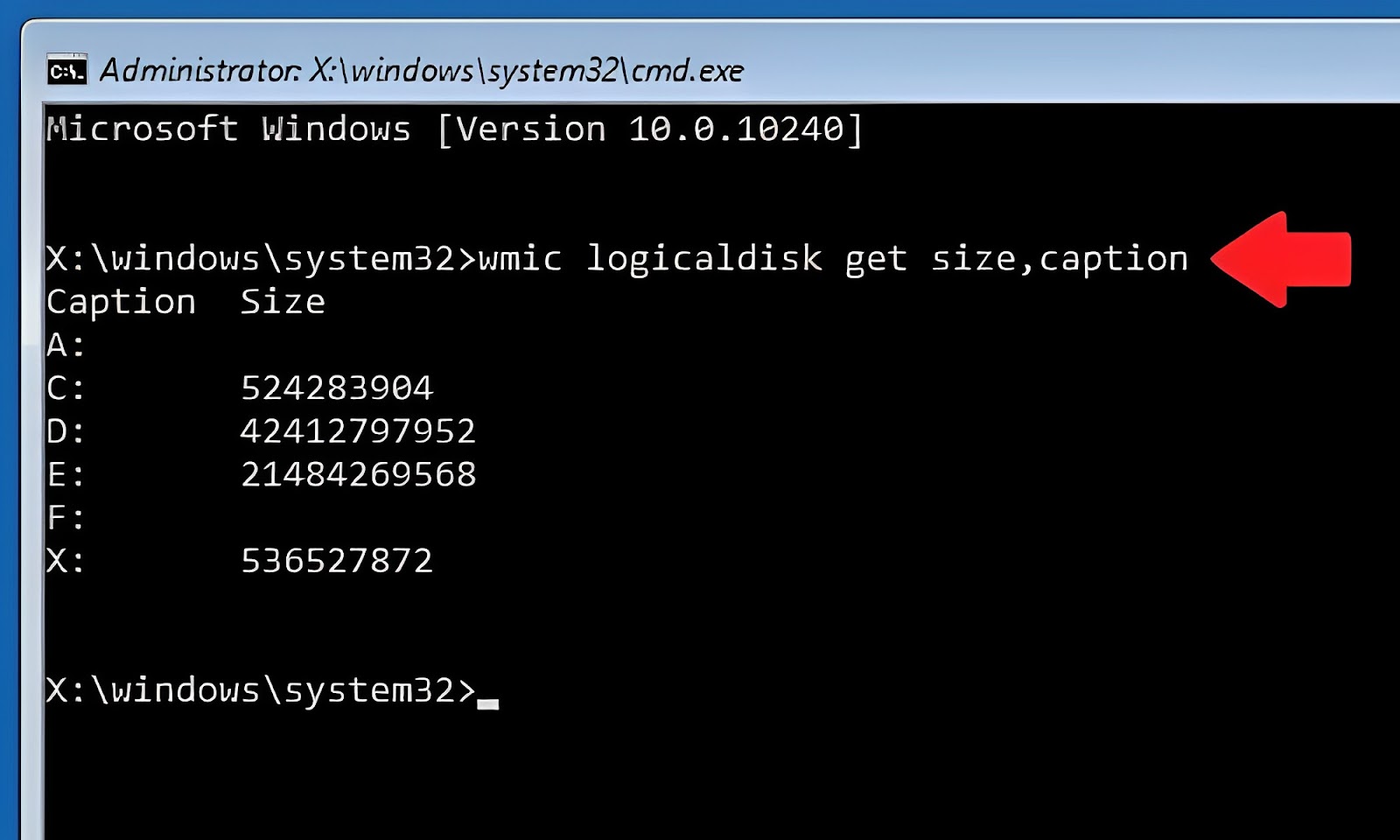Select the E: drive caption
This screenshot has width=1400, height=840.
pos(66,474)
